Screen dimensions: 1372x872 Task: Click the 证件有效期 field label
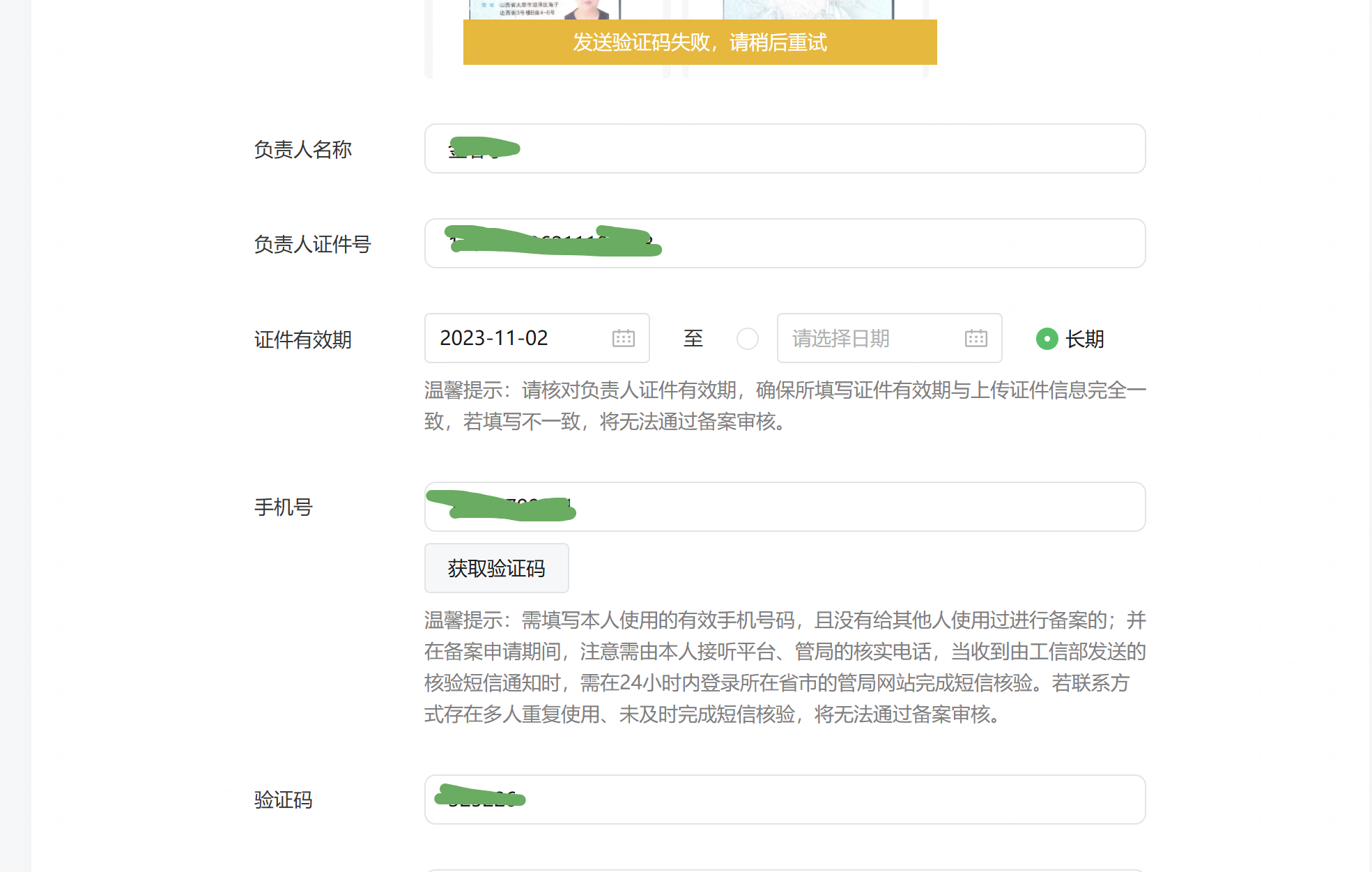(x=302, y=339)
